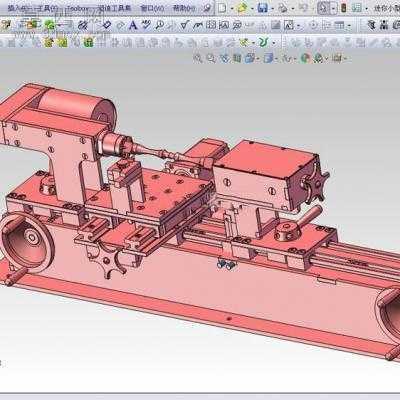Click the Balloon magnifier annotation icon
The height and width of the screenshot is (400, 400).
pos(160,25)
